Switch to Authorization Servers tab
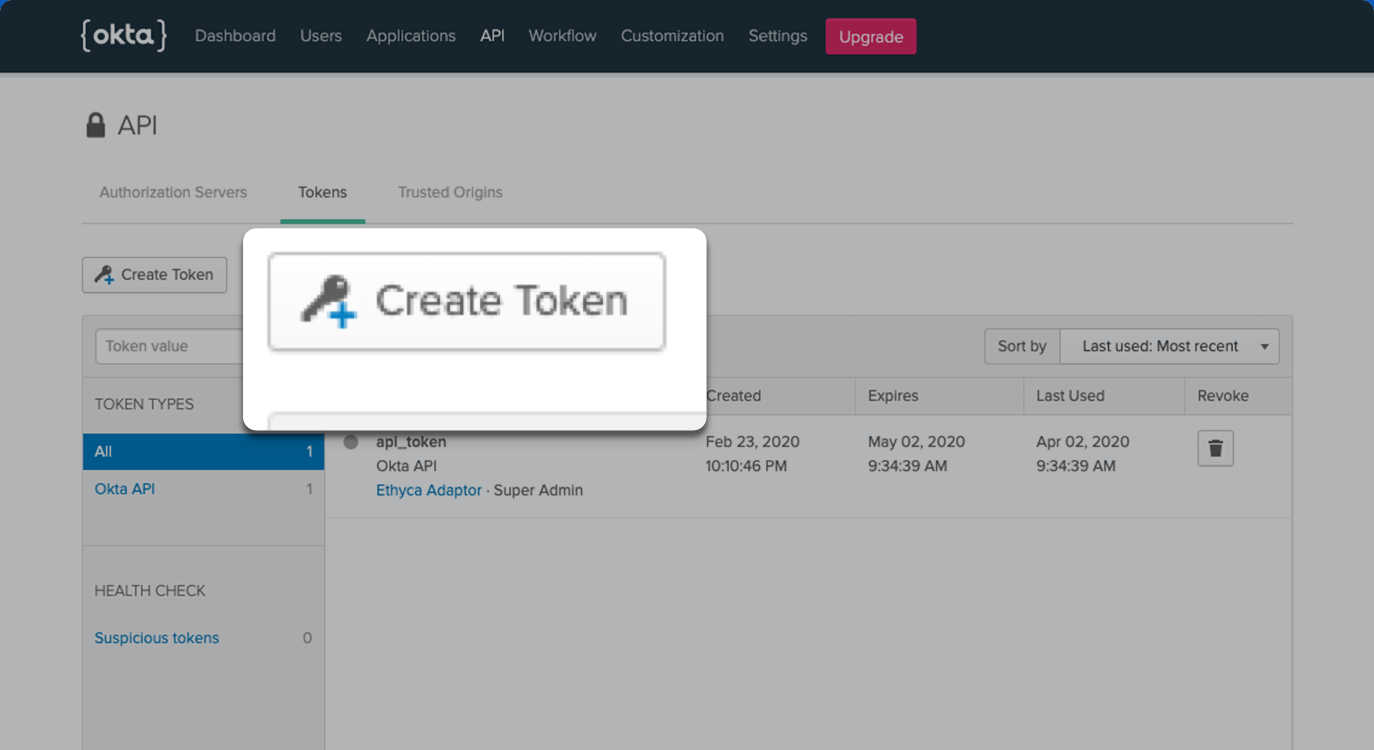The image size is (1374, 750). (x=173, y=192)
